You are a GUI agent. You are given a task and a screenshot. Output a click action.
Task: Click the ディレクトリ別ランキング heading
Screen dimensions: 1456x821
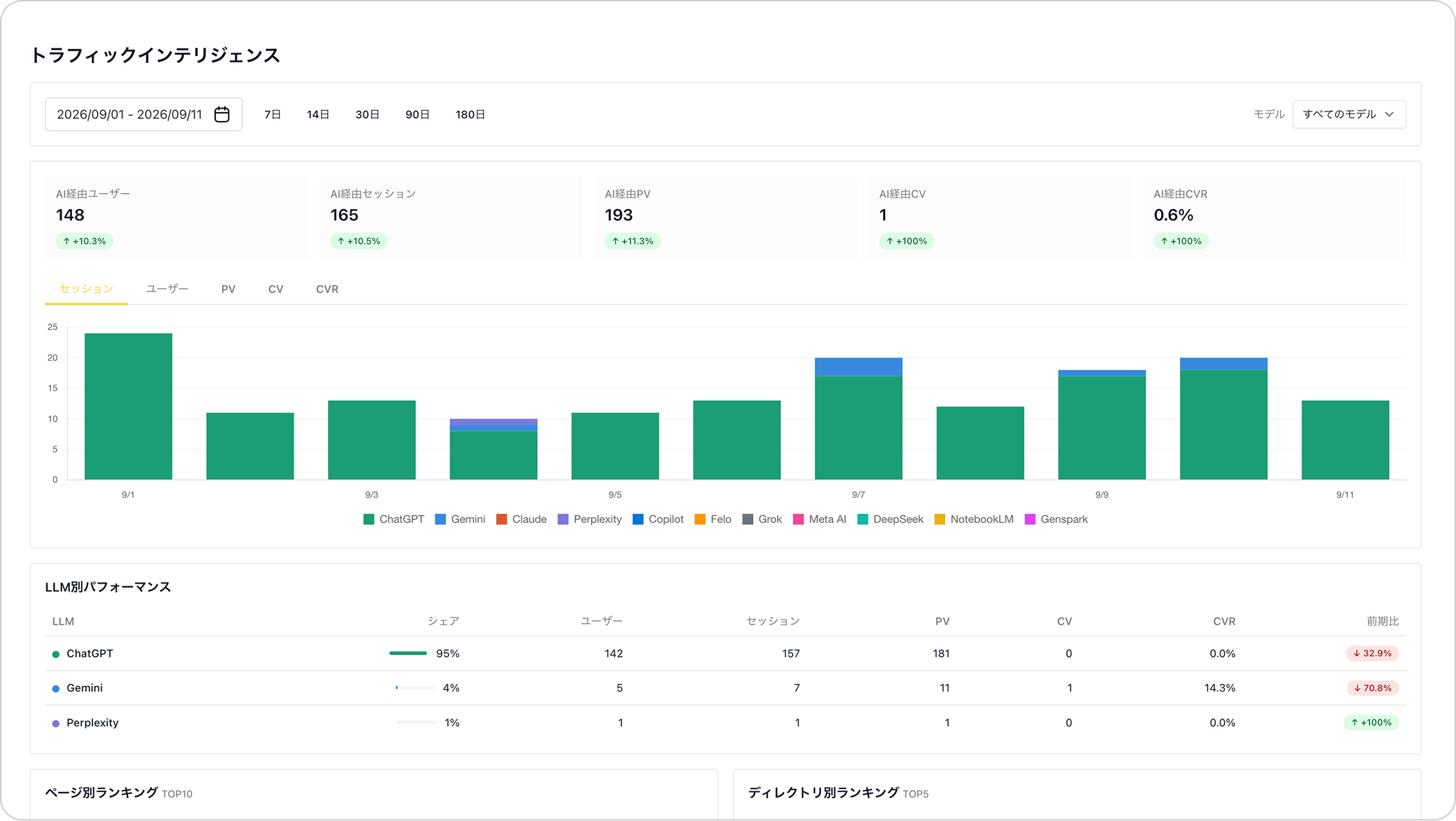pos(823,793)
